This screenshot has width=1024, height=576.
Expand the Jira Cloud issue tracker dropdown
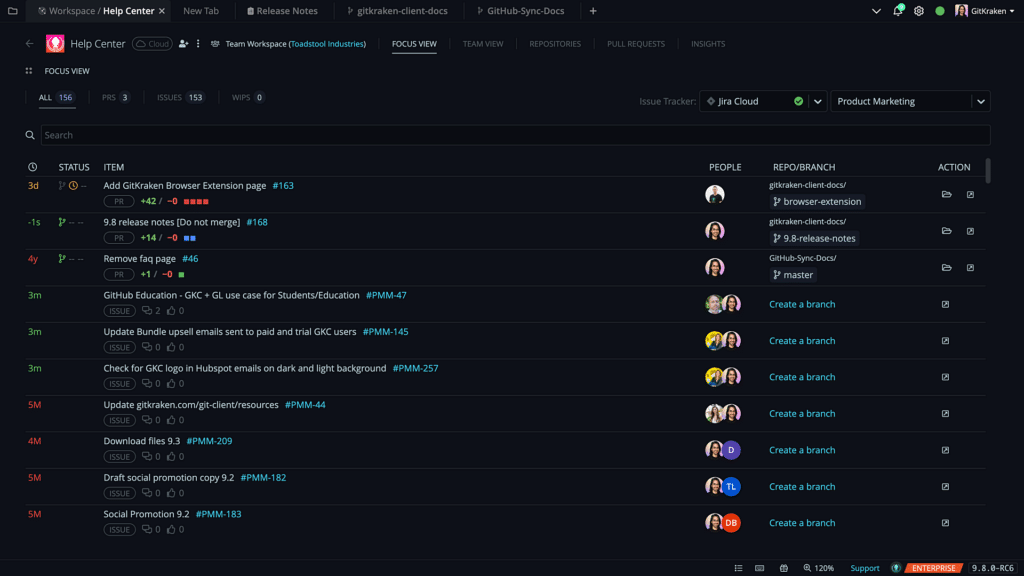click(817, 101)
